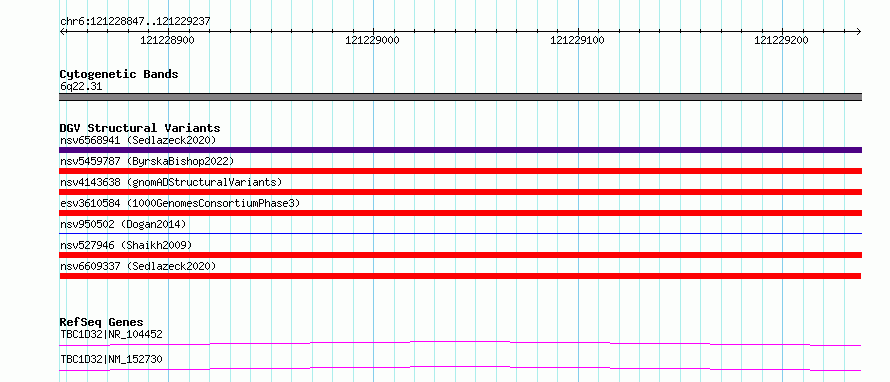Click the red nsv527946 variant bar

(460, 255)
